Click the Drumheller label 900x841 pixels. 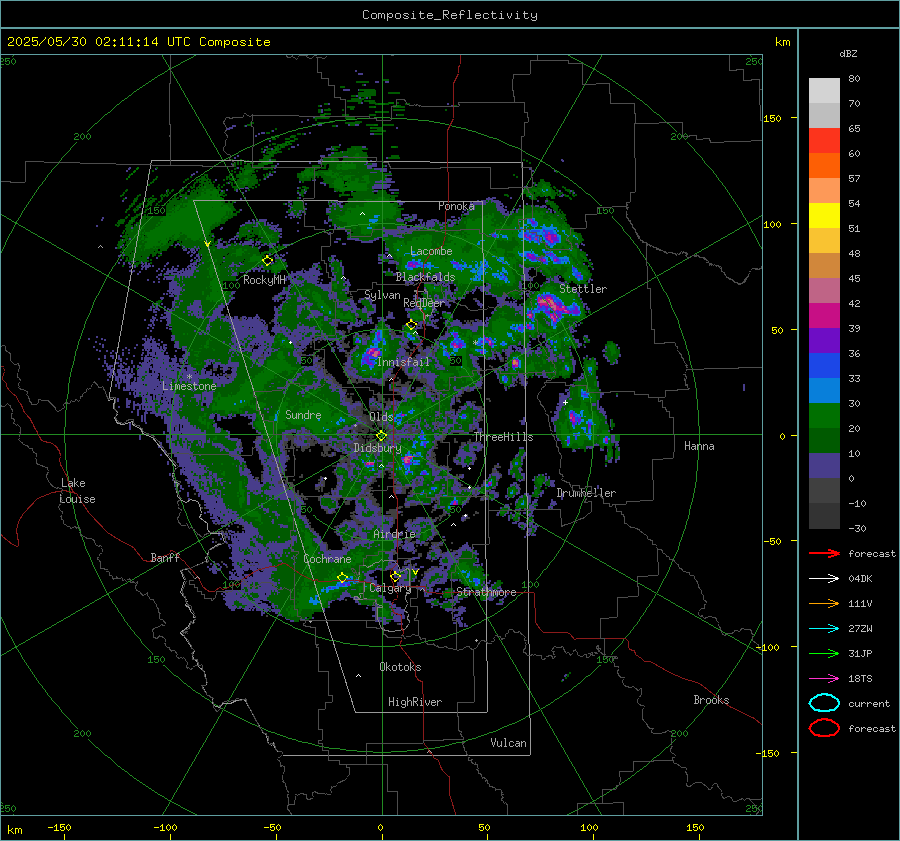click(x=586, y=493)
